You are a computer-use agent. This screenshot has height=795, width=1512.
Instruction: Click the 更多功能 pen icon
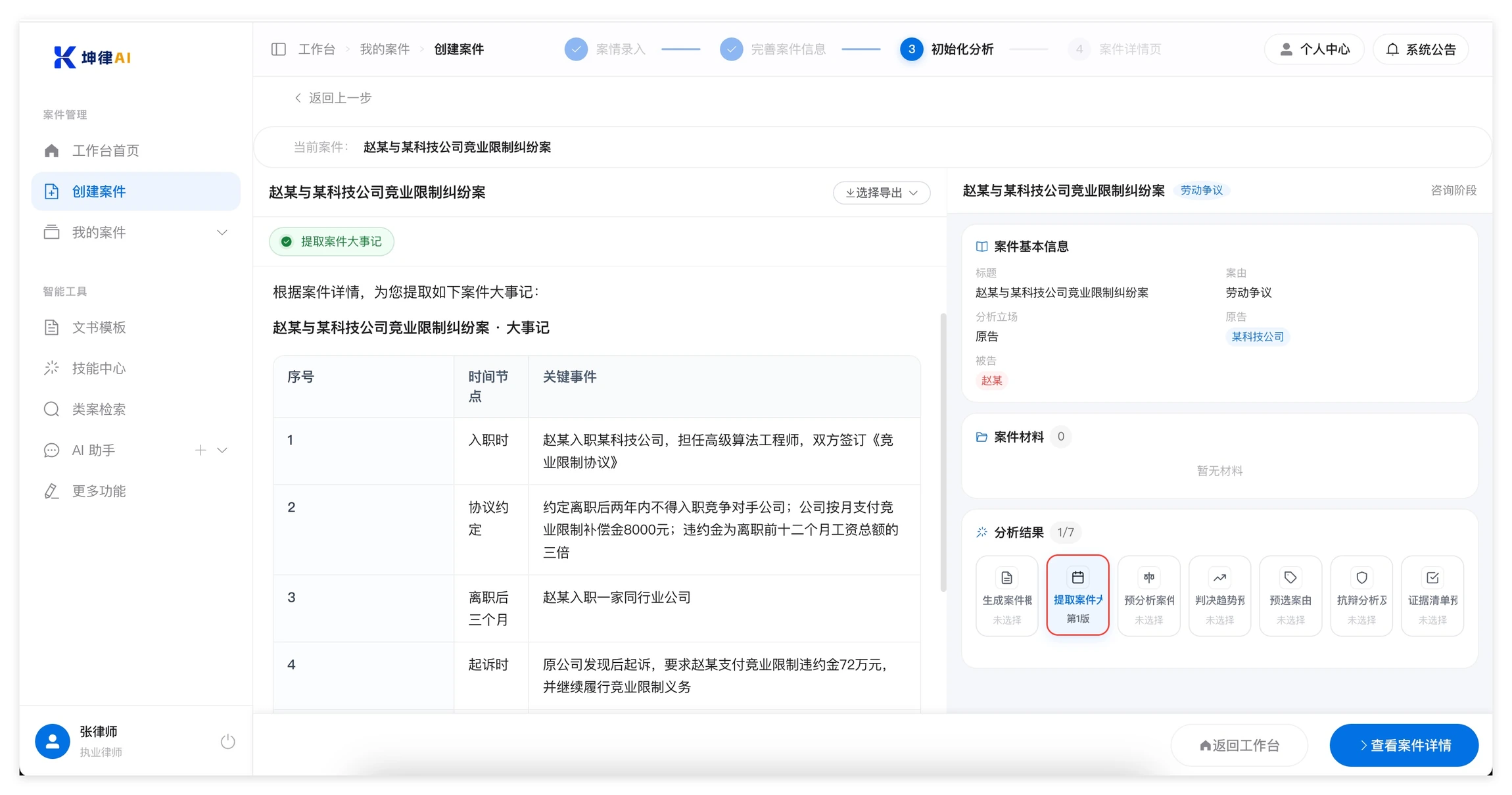(51, 491)
